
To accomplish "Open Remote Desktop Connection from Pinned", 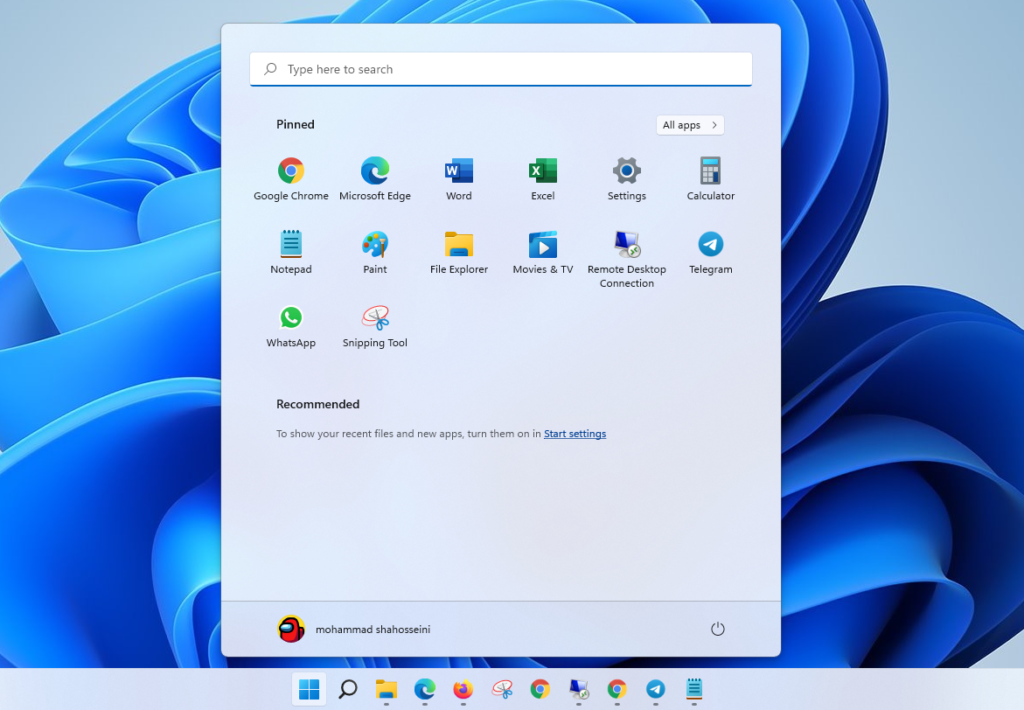I will pos(626,259).
